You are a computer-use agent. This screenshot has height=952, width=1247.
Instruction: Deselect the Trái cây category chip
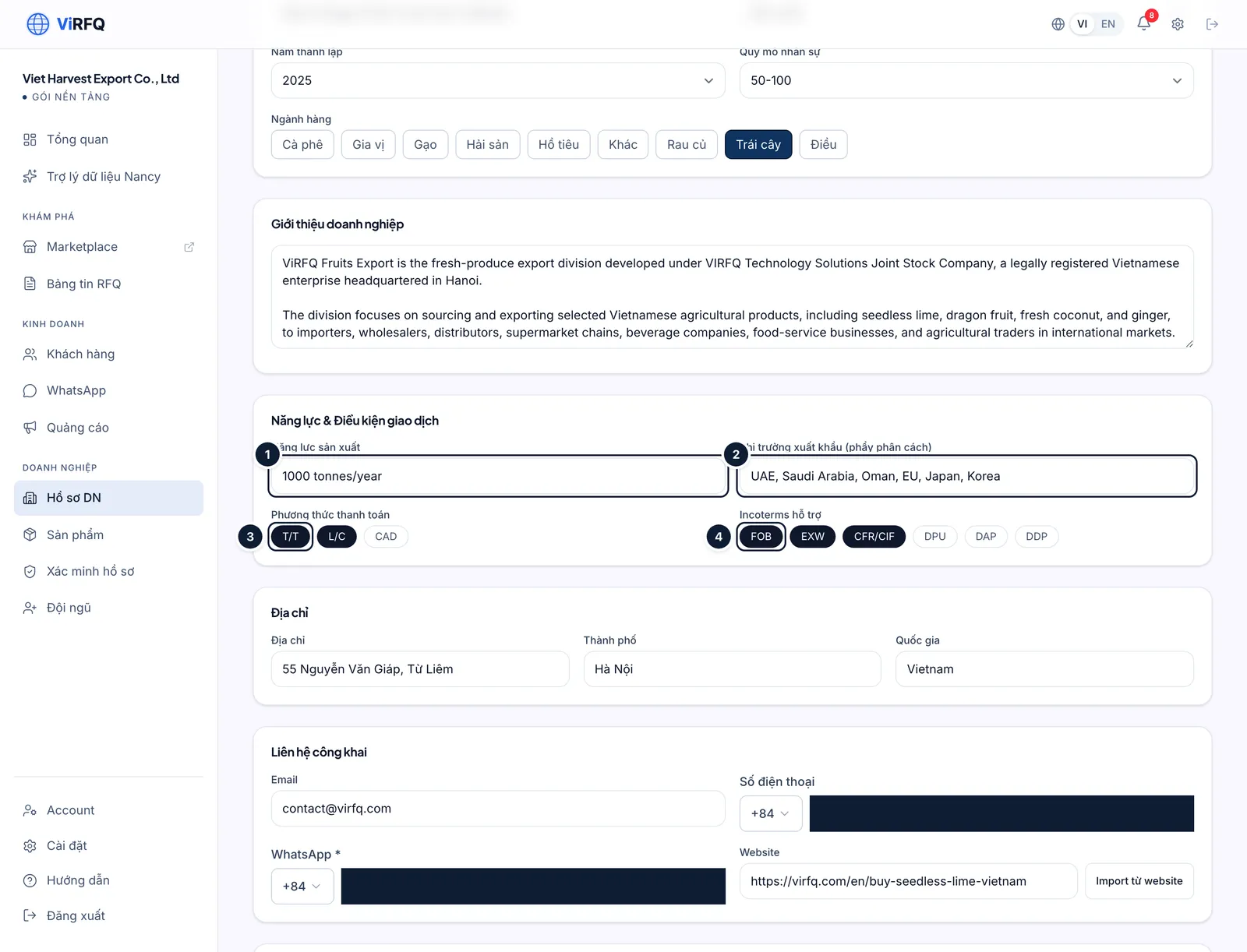(x=758, y=144)
